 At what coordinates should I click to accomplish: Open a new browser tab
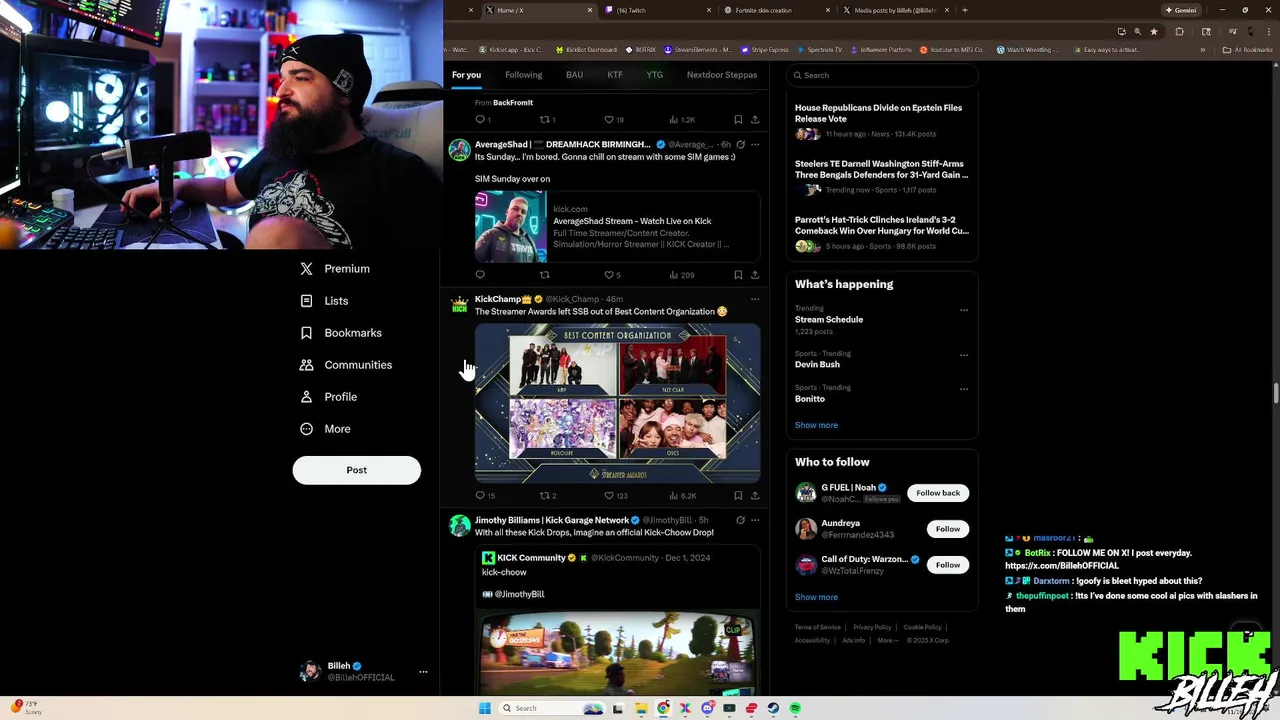pos(964,10)
